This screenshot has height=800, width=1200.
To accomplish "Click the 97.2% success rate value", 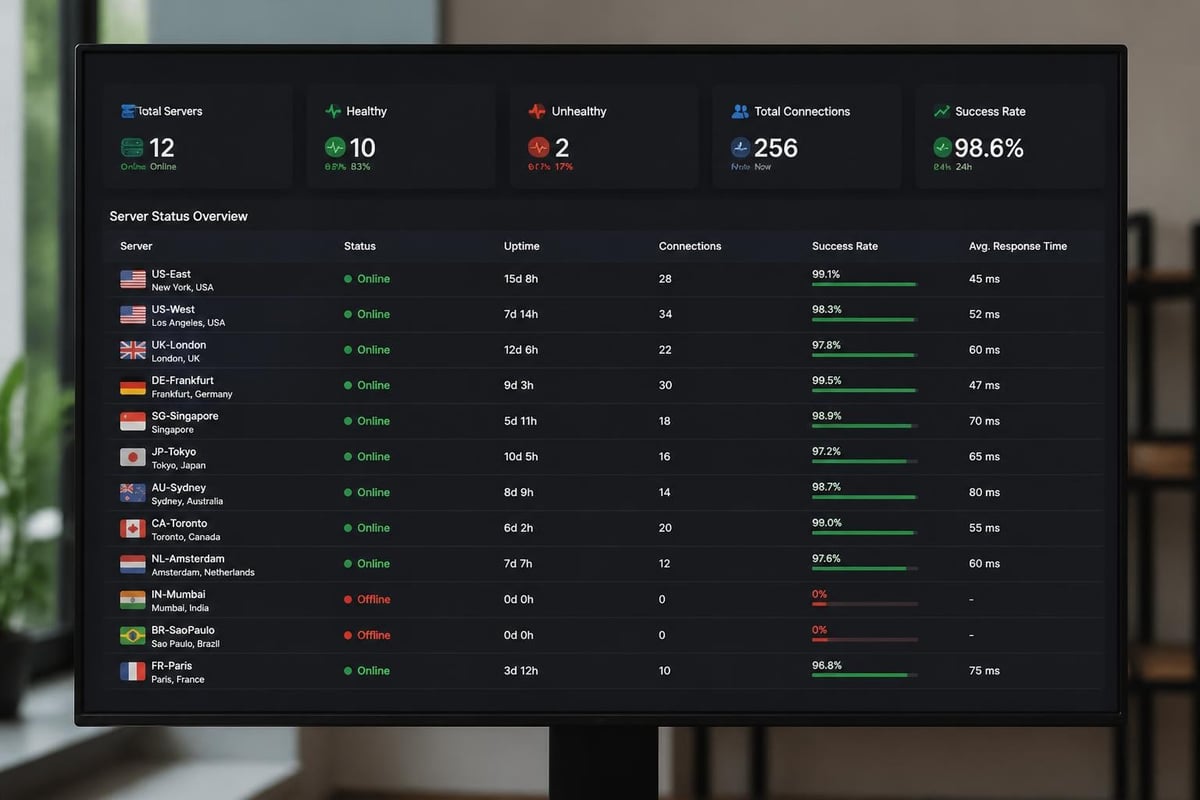I will [x=827, y=451].
